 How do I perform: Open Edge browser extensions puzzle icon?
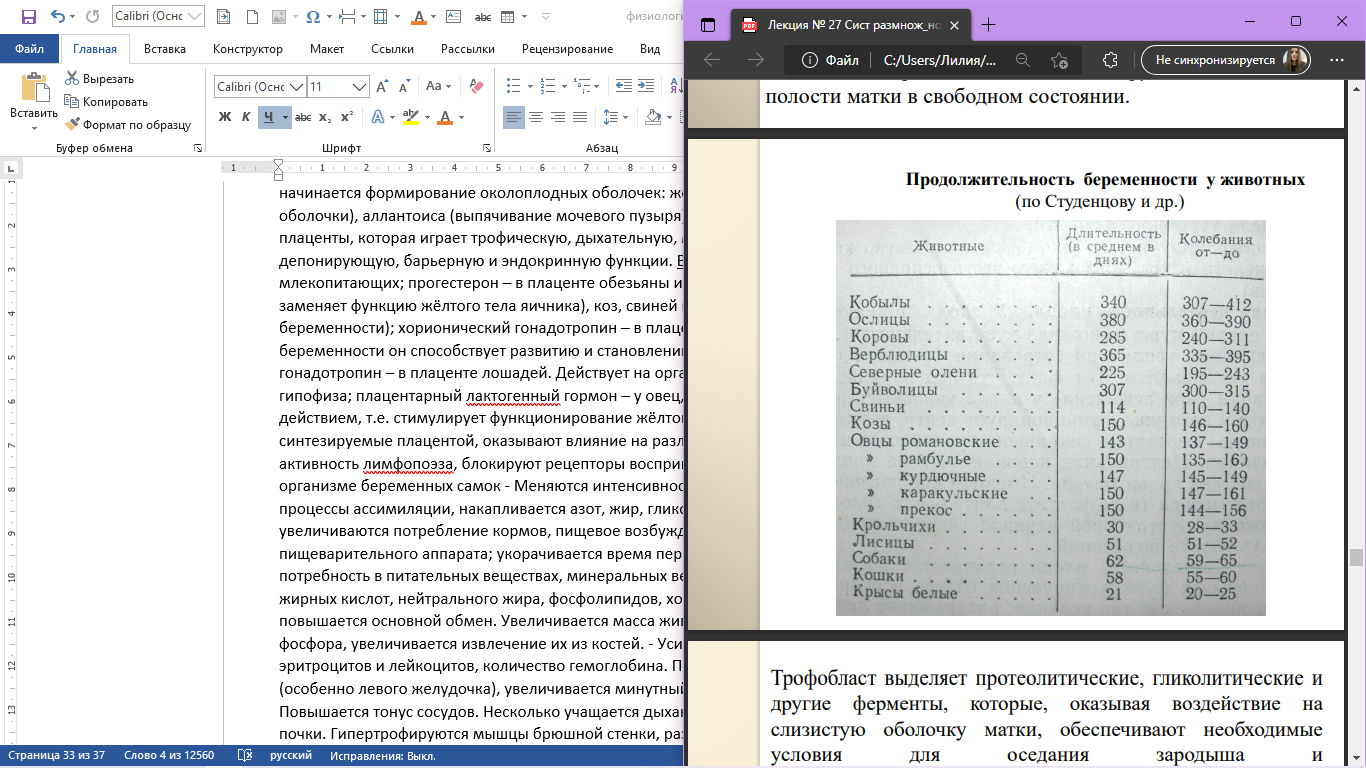(1110, 60)
